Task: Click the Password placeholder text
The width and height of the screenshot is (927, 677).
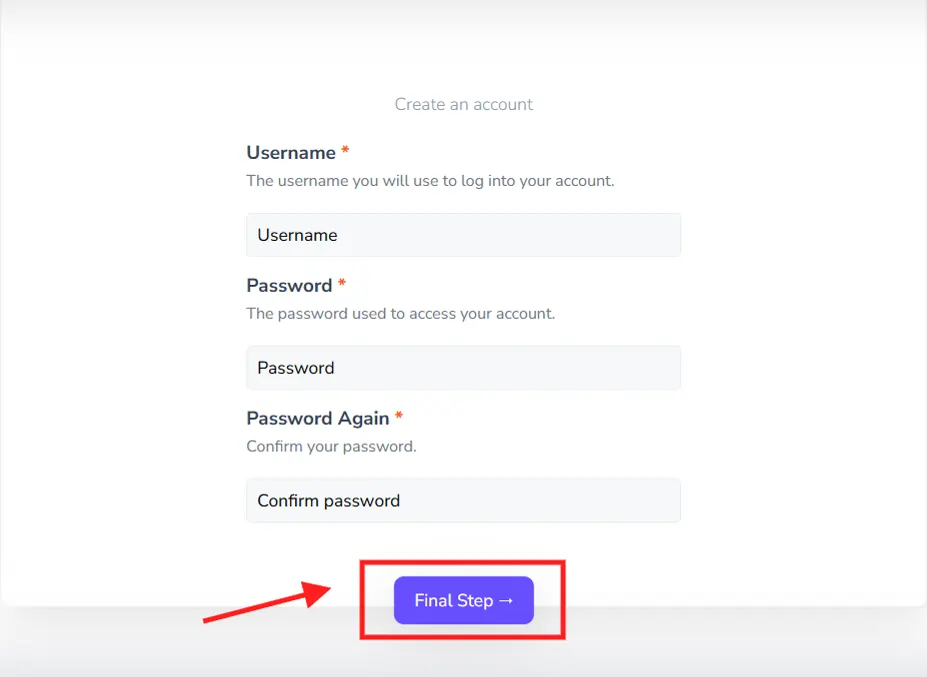Action: (295, 367)
